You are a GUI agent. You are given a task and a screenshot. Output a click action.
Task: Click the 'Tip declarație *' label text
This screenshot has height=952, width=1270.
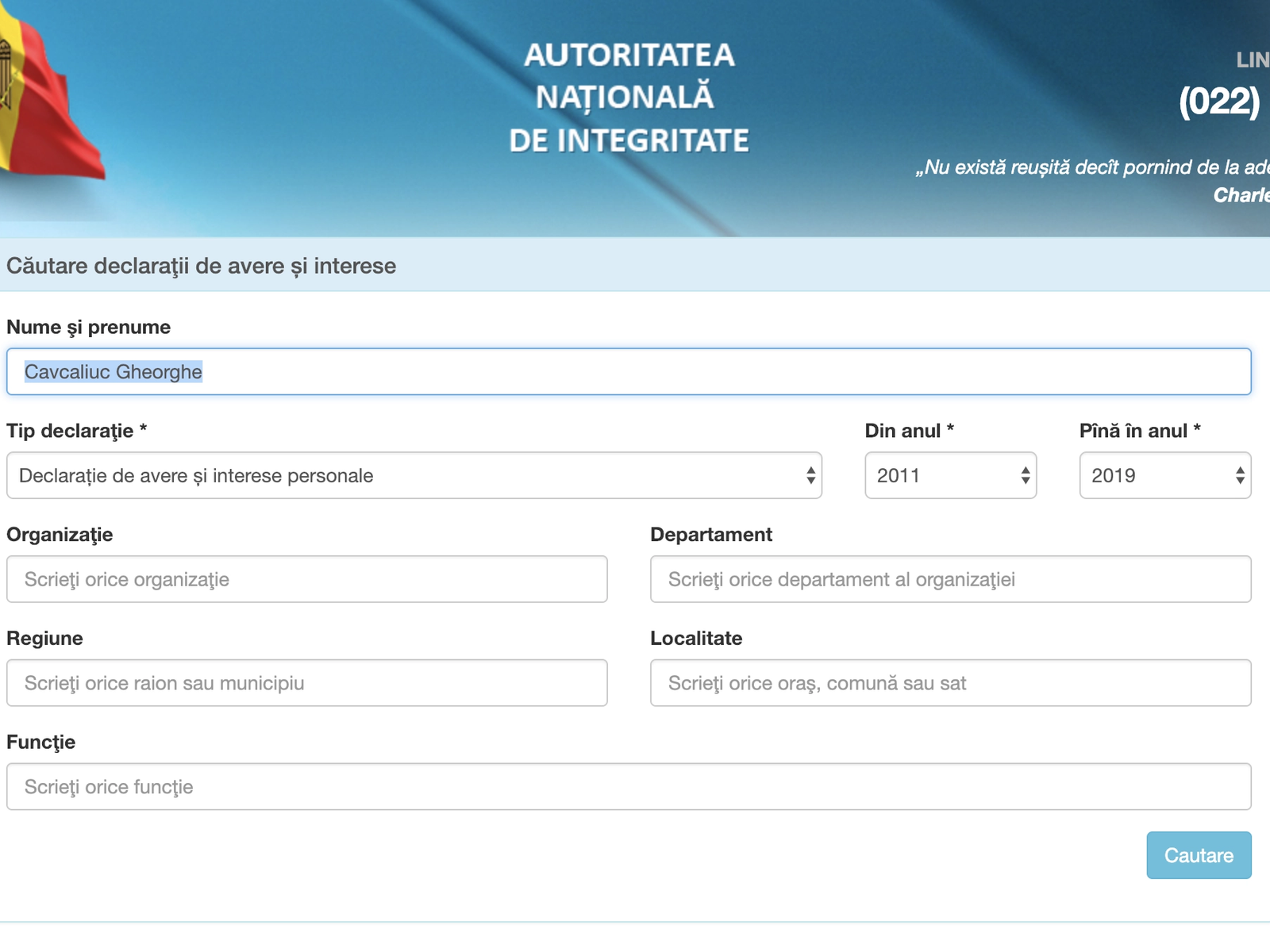[x=76, y=431]
